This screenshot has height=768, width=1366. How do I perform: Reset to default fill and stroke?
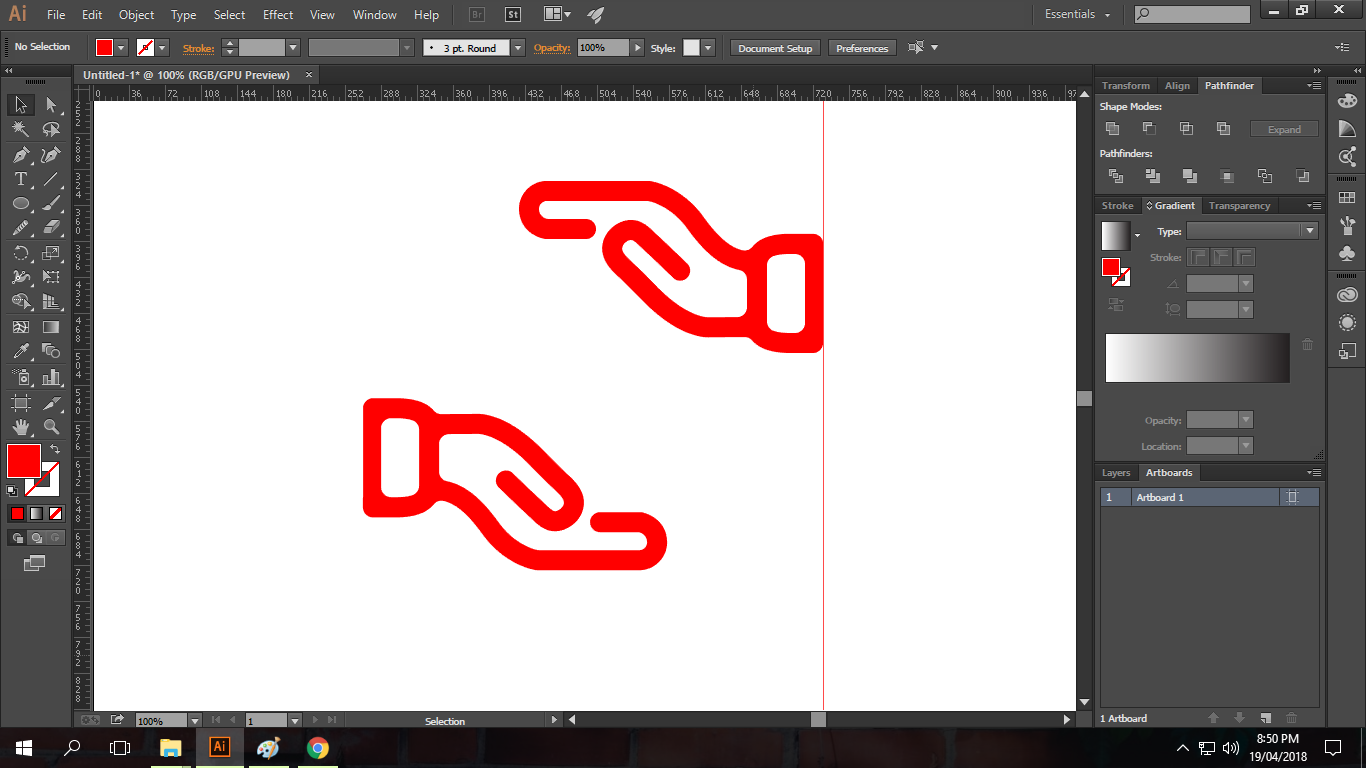pyautogui.click(x=12, y=491)
